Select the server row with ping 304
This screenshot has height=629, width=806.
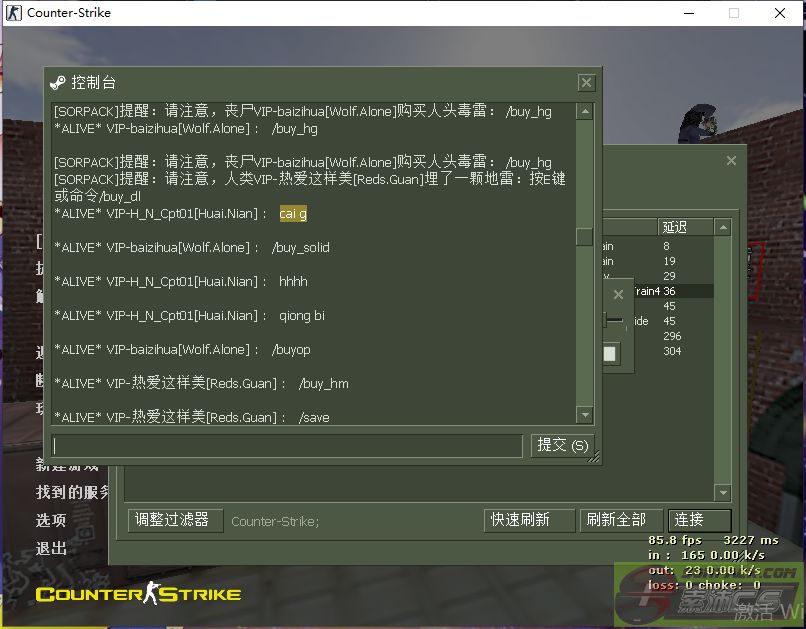[673, 351]
